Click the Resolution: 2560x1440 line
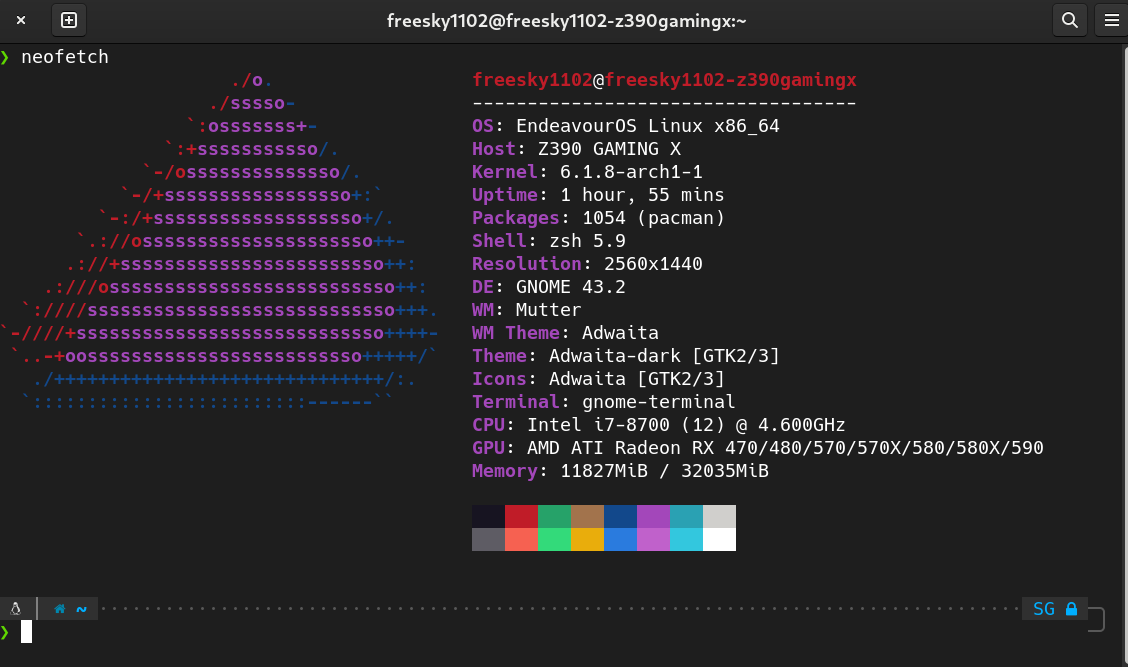The height and width of the screenshot is (667, 1128). [587, 264]
